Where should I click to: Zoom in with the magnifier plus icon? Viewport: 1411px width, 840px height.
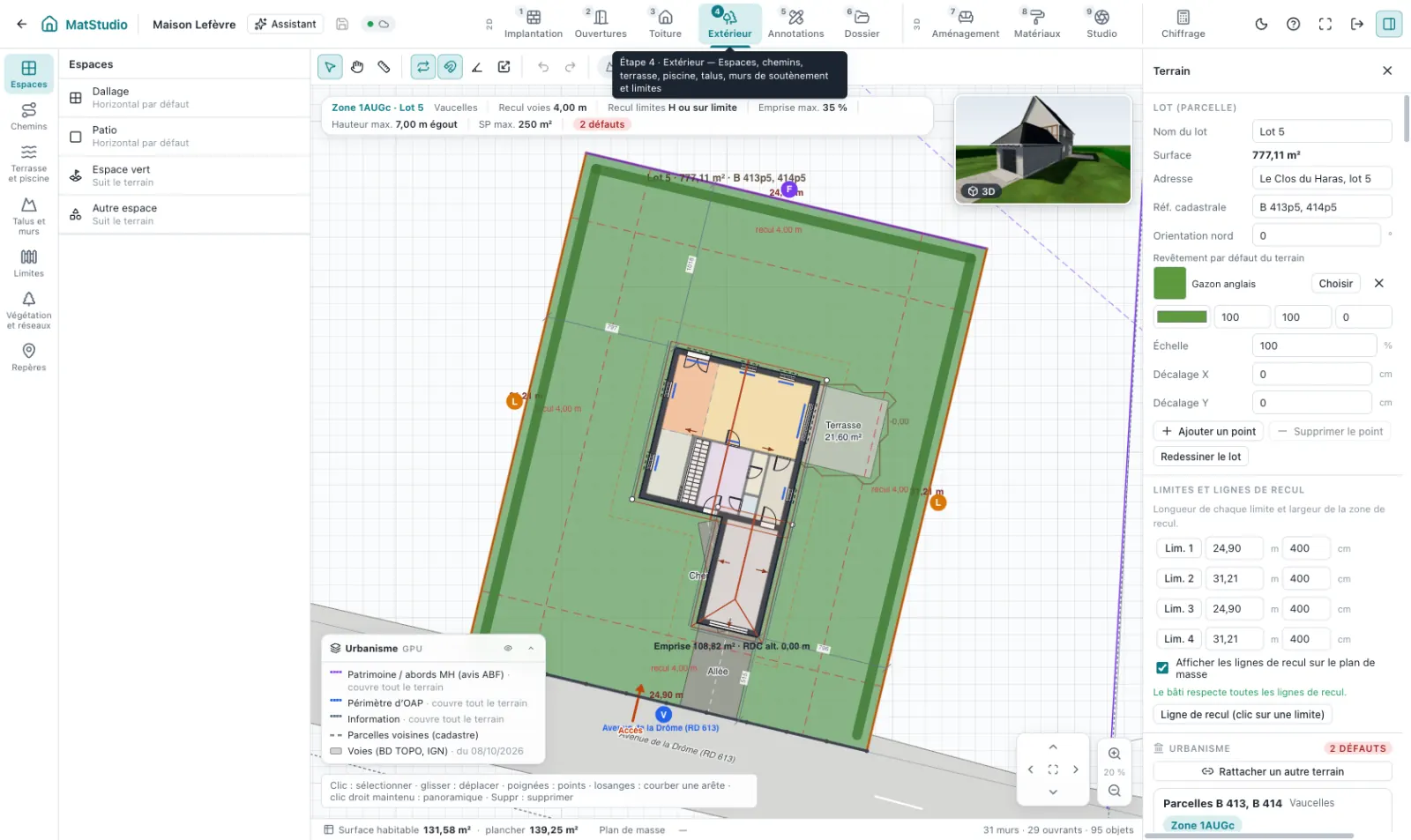click(x=1115, y=754)
